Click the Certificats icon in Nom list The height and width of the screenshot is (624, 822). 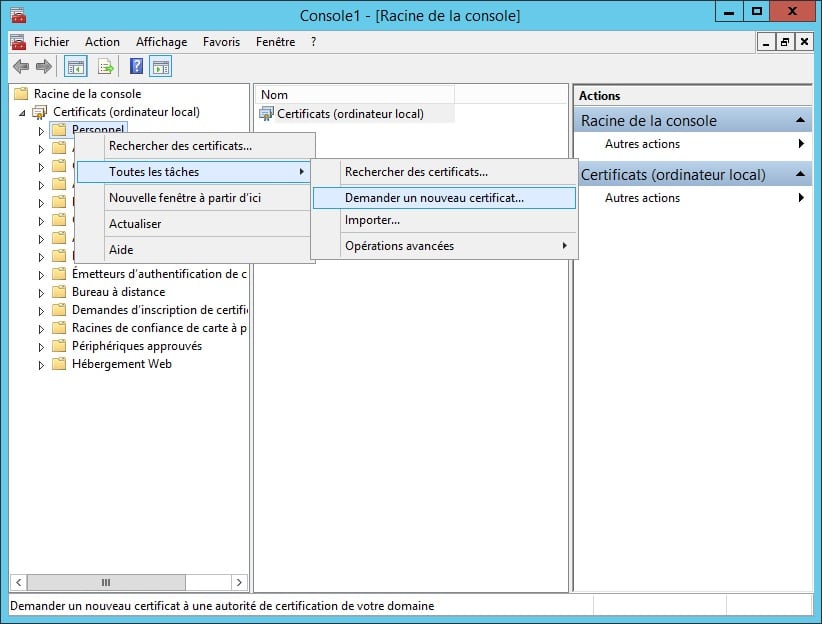click(266, 114)
